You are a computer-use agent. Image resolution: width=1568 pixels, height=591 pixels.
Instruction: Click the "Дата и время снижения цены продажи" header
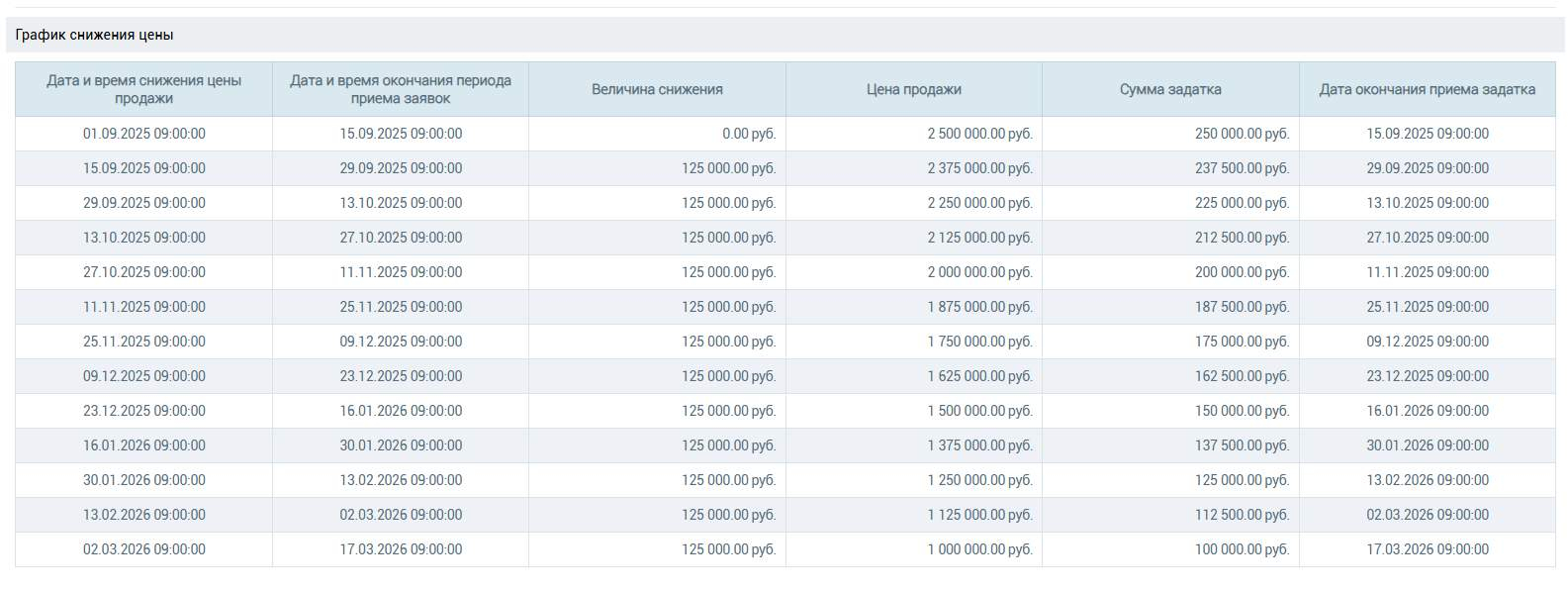point(143,89)
